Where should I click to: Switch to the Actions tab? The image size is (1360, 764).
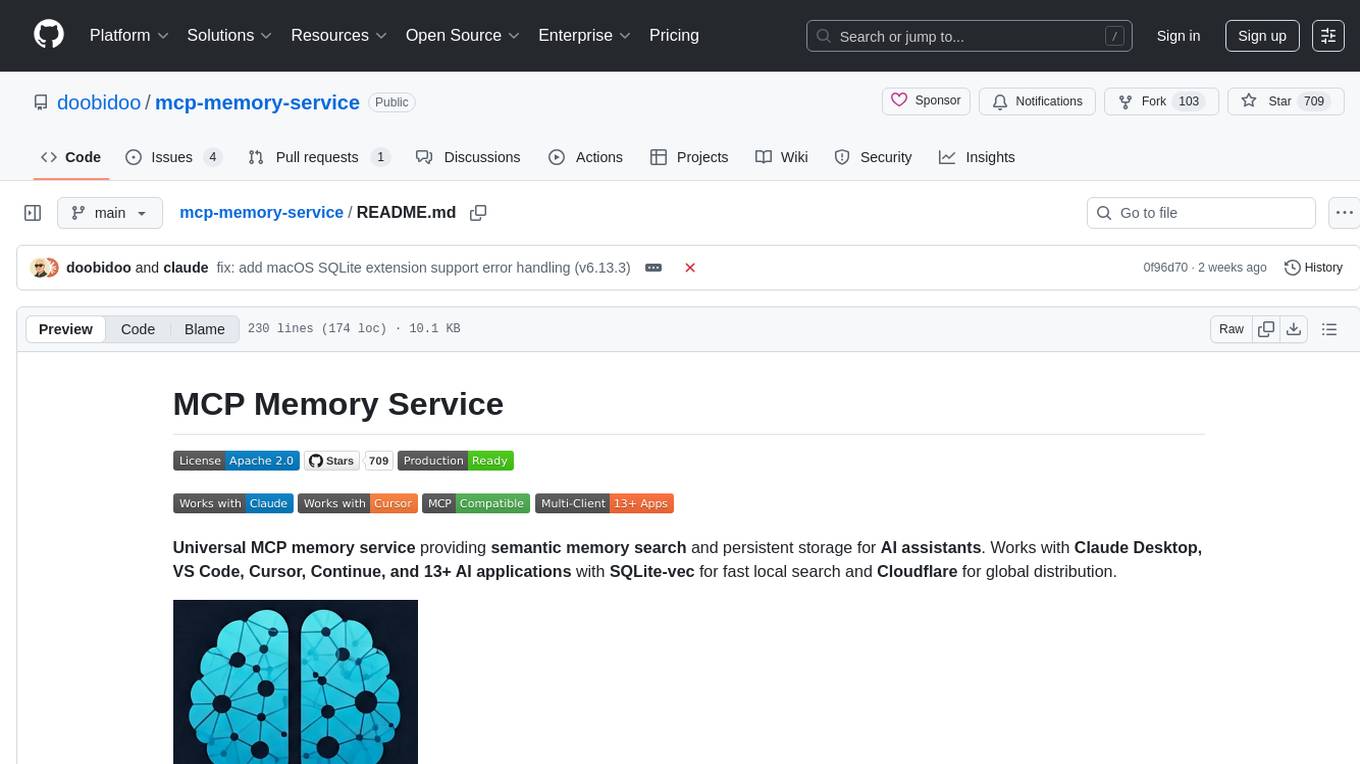point(586,157)
